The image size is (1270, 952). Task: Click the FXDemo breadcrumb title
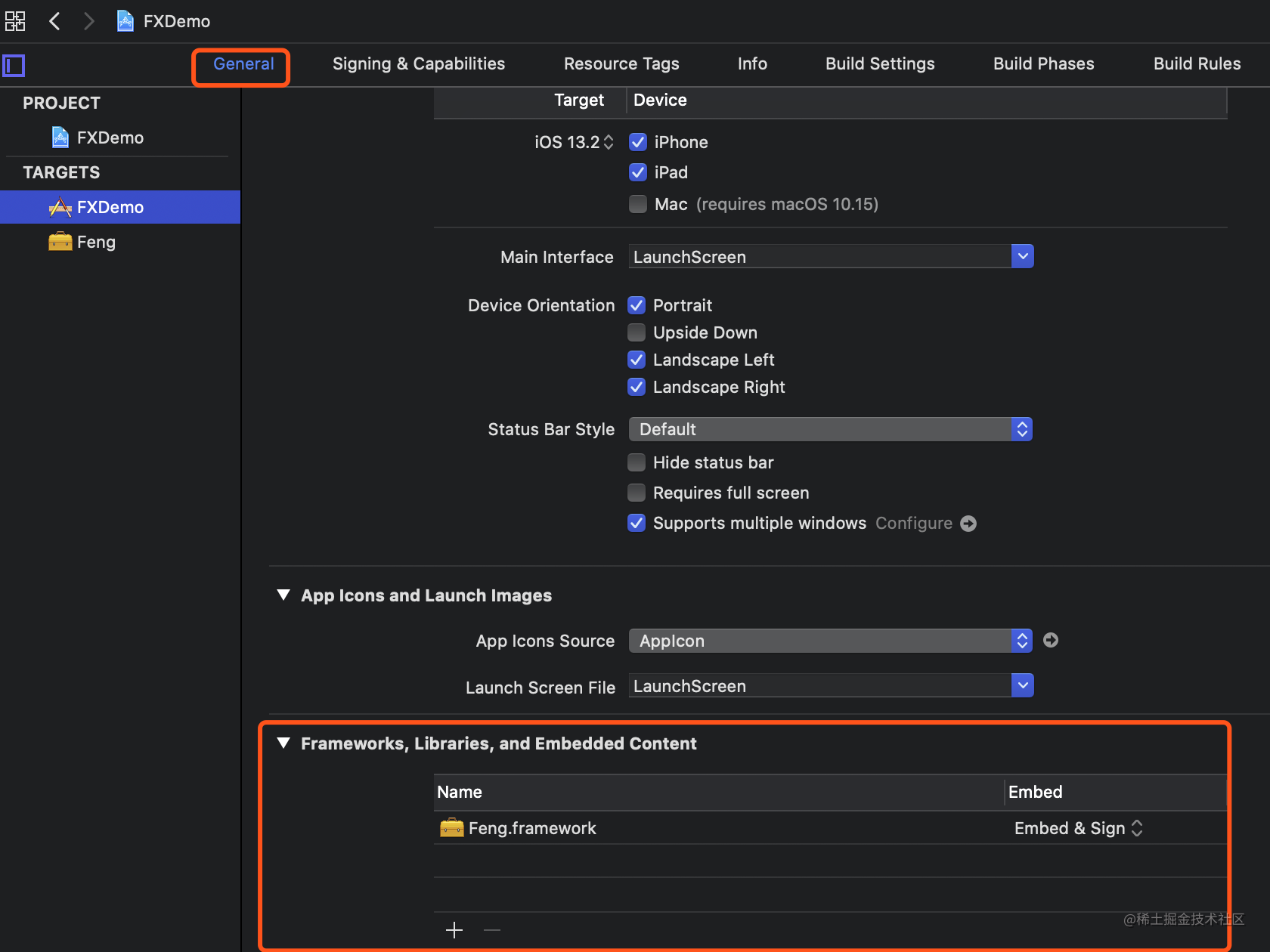point(177,21)
